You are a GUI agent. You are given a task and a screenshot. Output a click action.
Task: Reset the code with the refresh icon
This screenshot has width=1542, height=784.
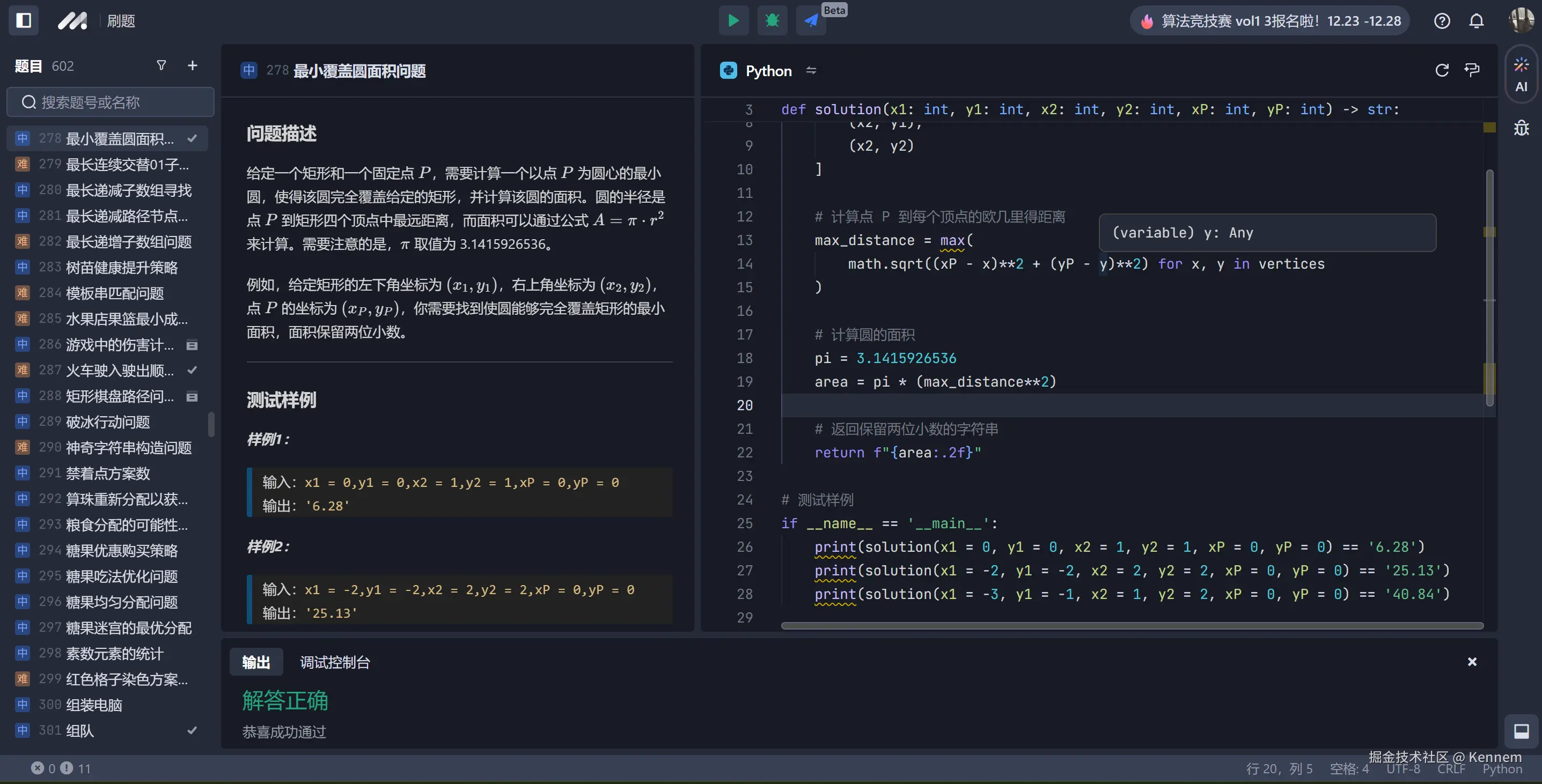tap(1442, 71)
